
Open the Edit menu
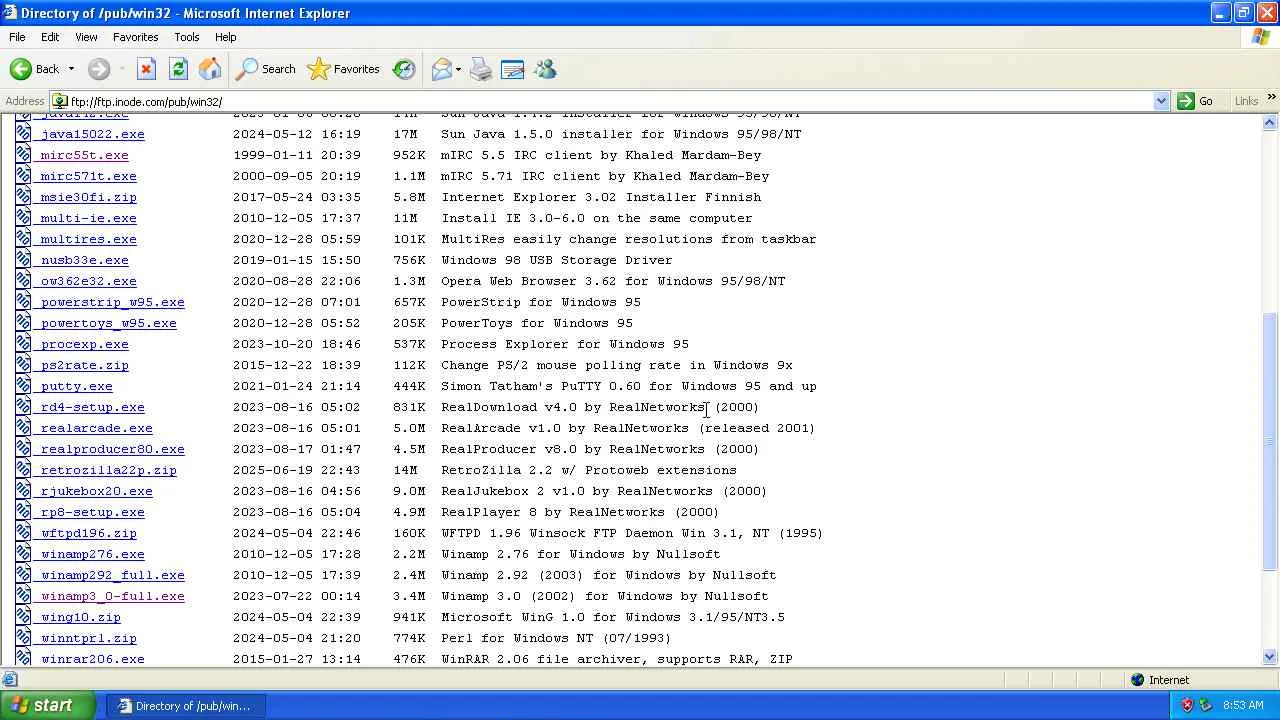tap(50, 37)
